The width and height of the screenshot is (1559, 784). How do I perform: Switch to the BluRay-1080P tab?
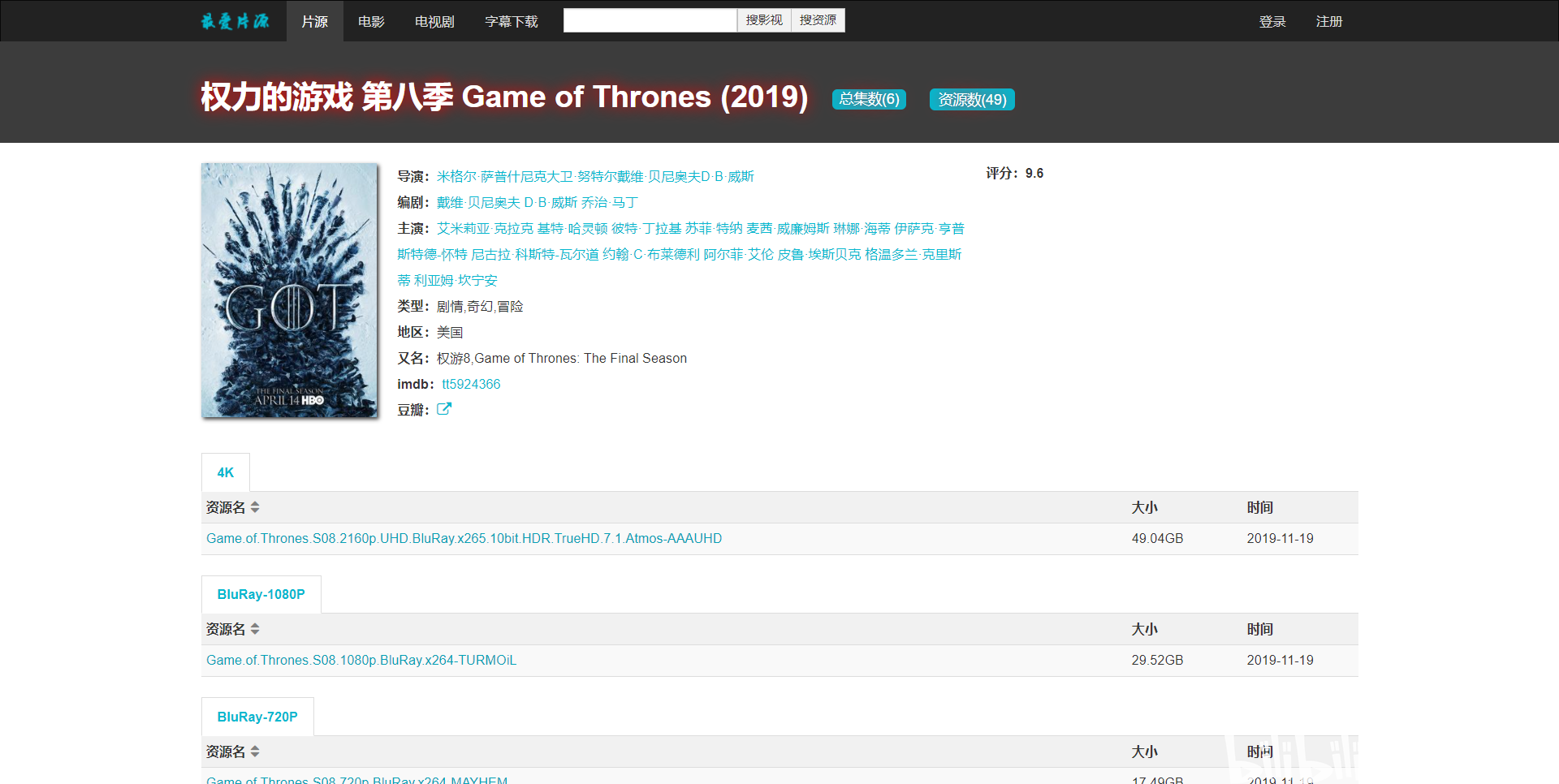(261, 594)
